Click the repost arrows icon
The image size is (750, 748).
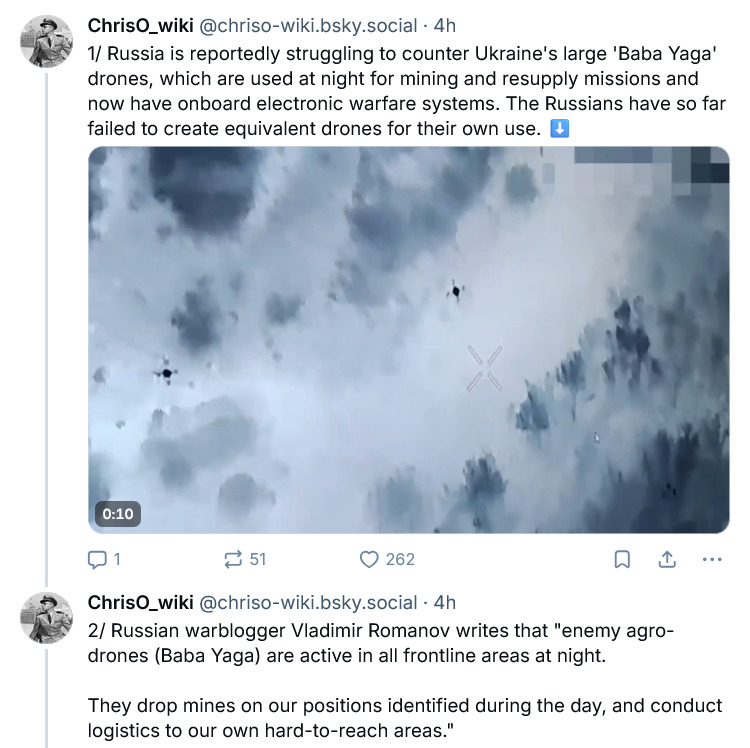tap(235, 560)
